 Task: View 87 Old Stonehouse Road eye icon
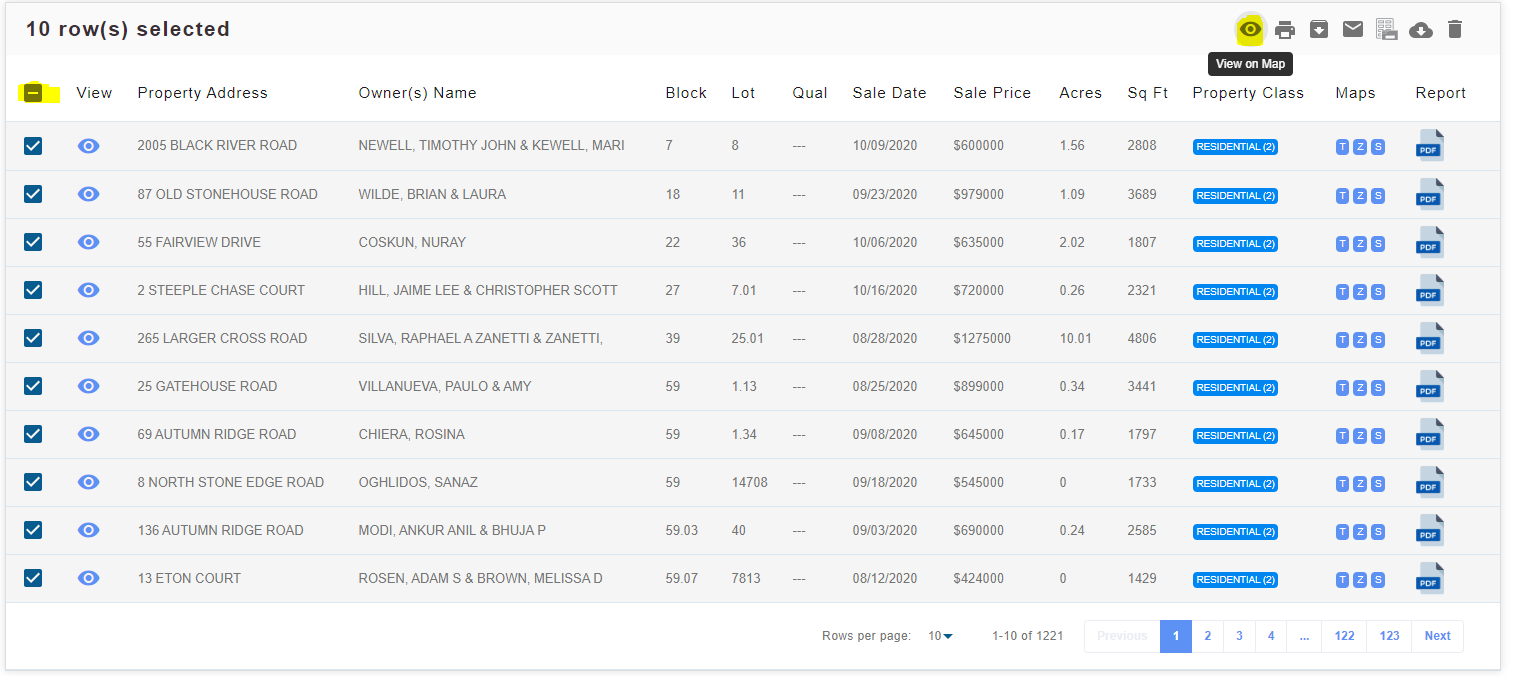[x=89, y=194]
